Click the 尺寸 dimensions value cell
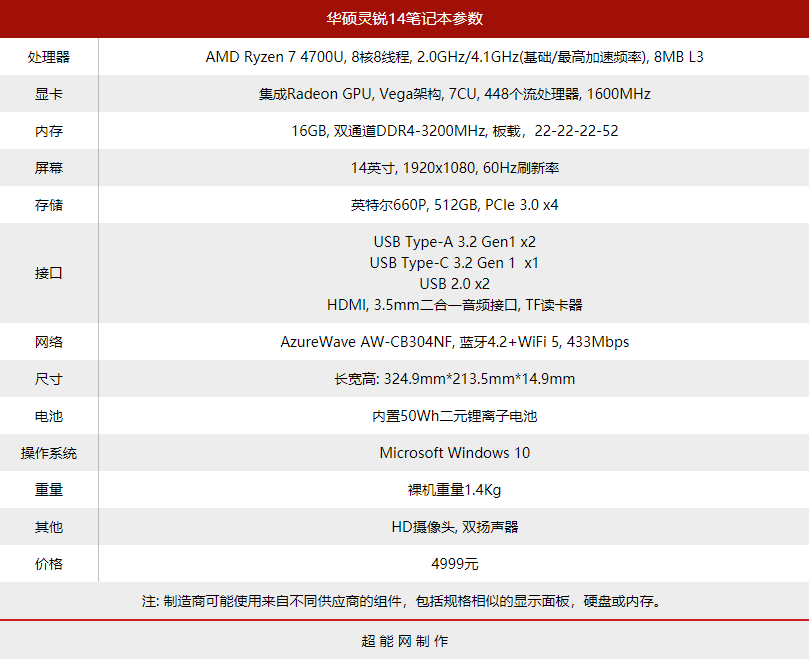The height and width of the screenshot is (659, 809). click(x=454, y=379)
